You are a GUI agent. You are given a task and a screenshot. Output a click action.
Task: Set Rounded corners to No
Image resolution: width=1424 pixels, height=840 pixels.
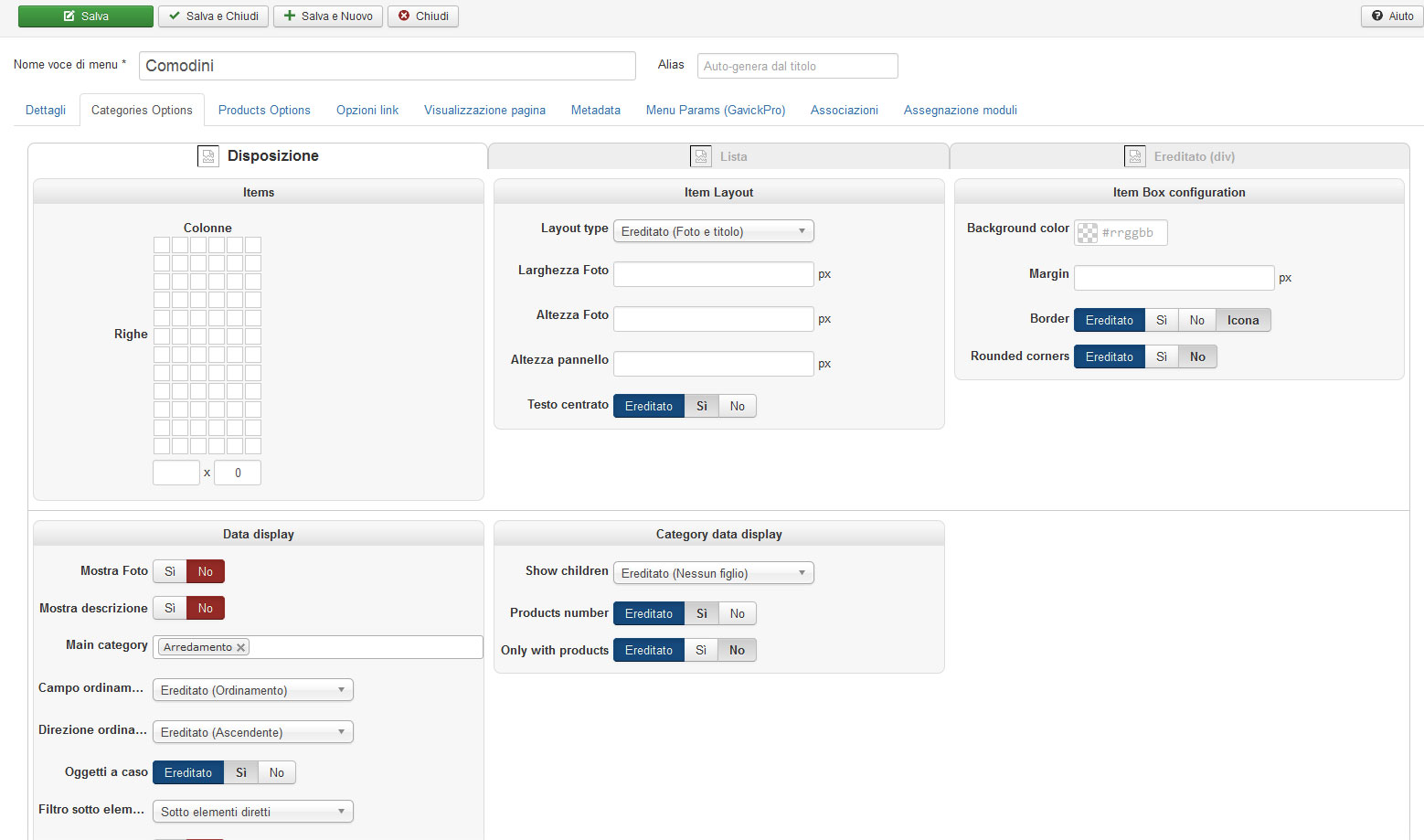pyautogui.click(x=1198, y=356)
